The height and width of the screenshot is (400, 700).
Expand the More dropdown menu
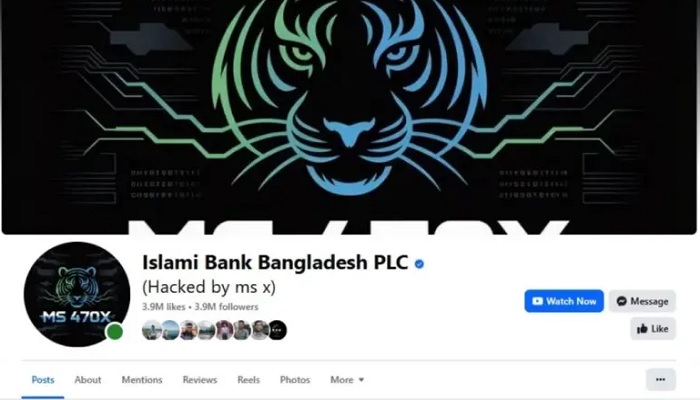[347, 380]
